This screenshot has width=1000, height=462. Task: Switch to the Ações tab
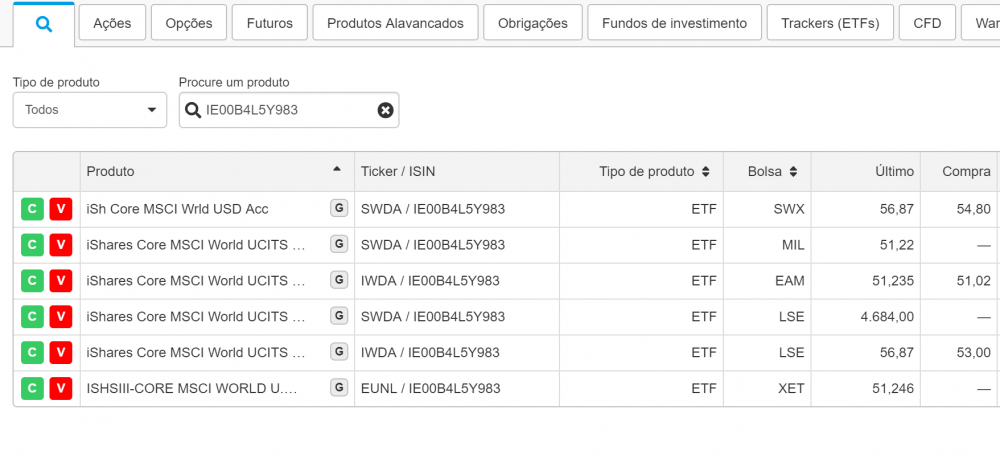coord(112,23)
